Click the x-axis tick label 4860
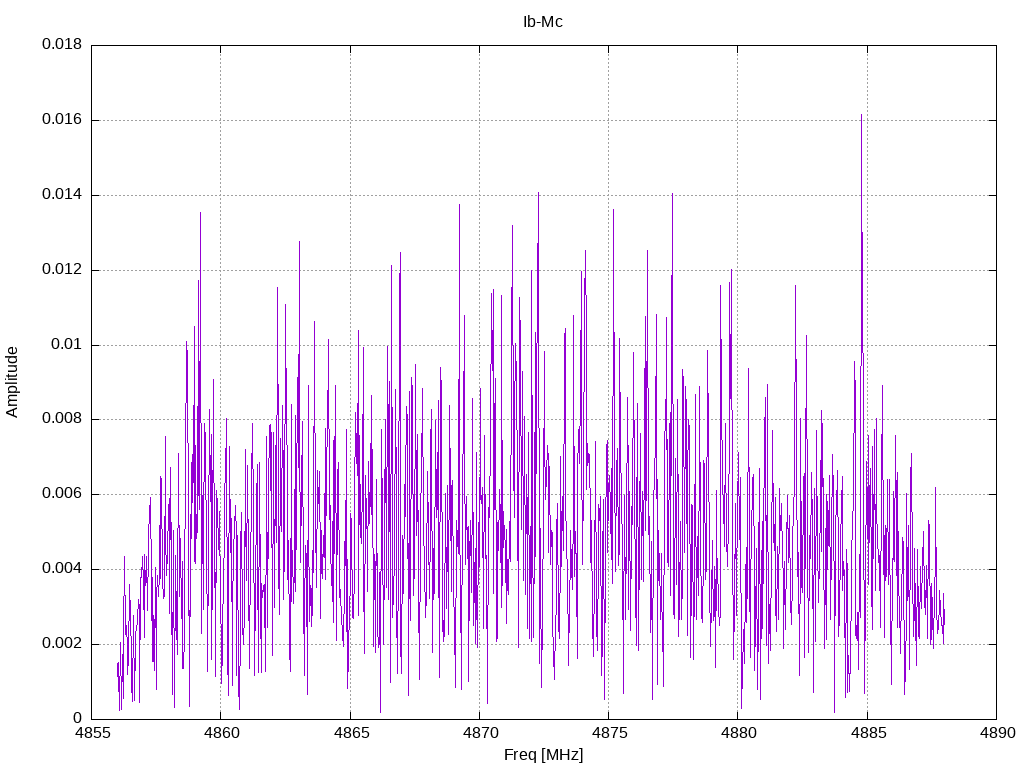Viewport: 1024px width, 768px height. 221,733
